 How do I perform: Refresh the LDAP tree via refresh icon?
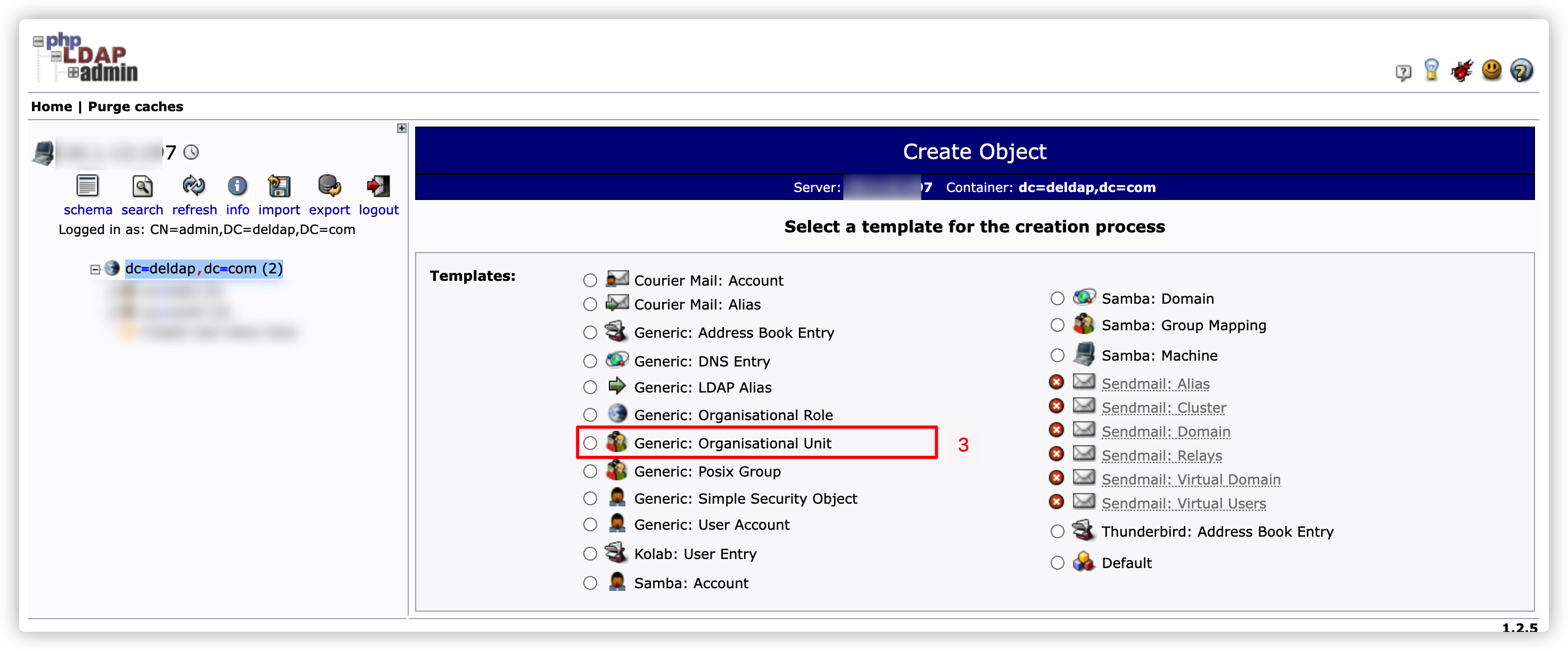click(194, 186)
